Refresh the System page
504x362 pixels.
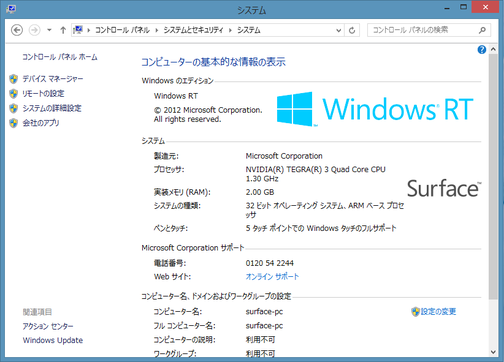click(x=352, y=30)
